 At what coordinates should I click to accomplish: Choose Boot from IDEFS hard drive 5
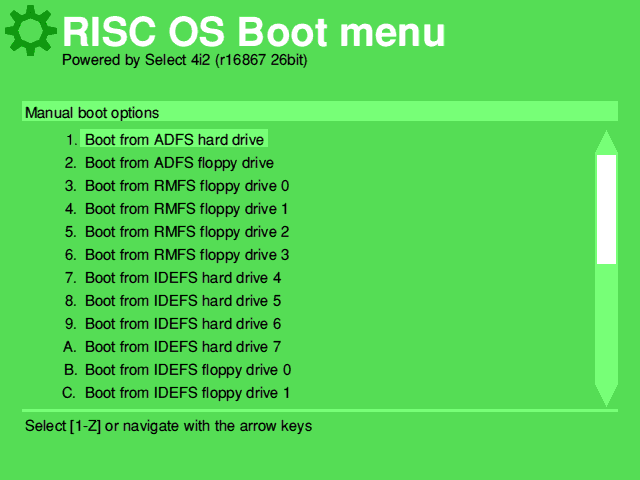(183, 301)
